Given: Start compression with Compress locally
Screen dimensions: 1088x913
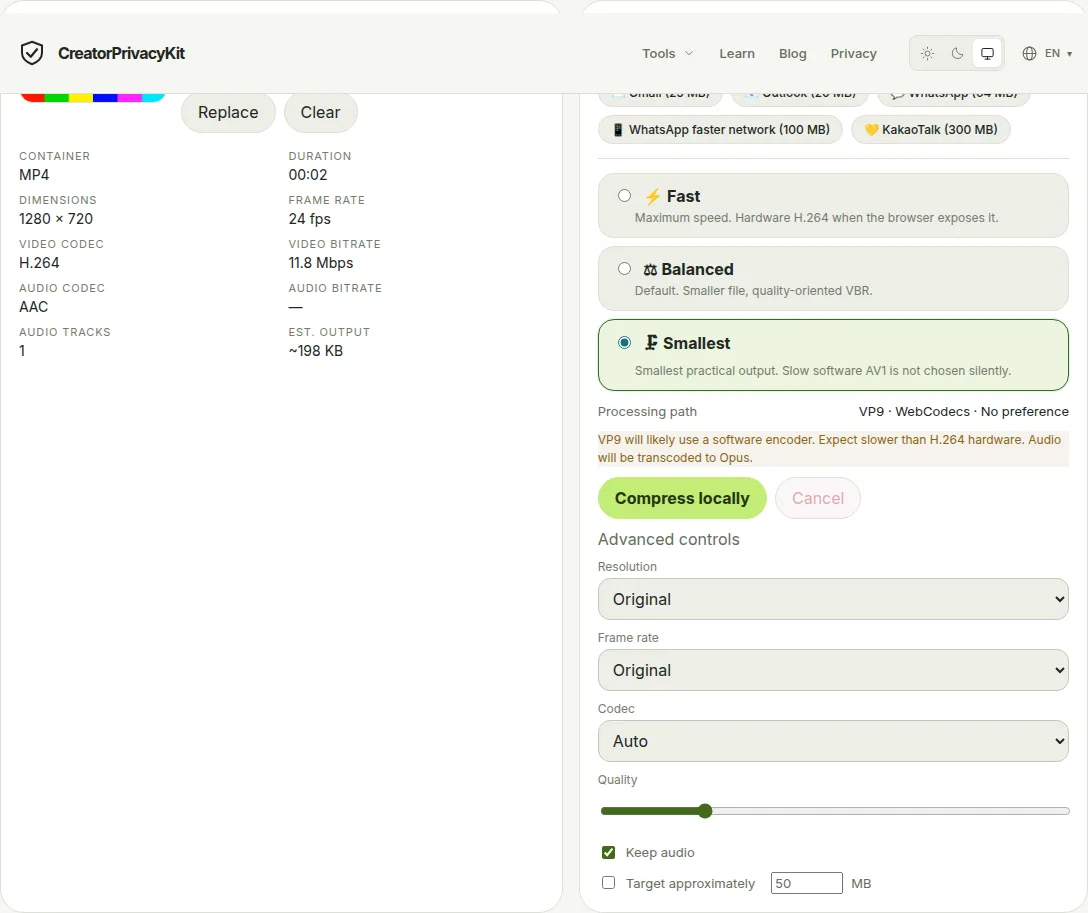Looking at the screenshot, I should (682, 498).
